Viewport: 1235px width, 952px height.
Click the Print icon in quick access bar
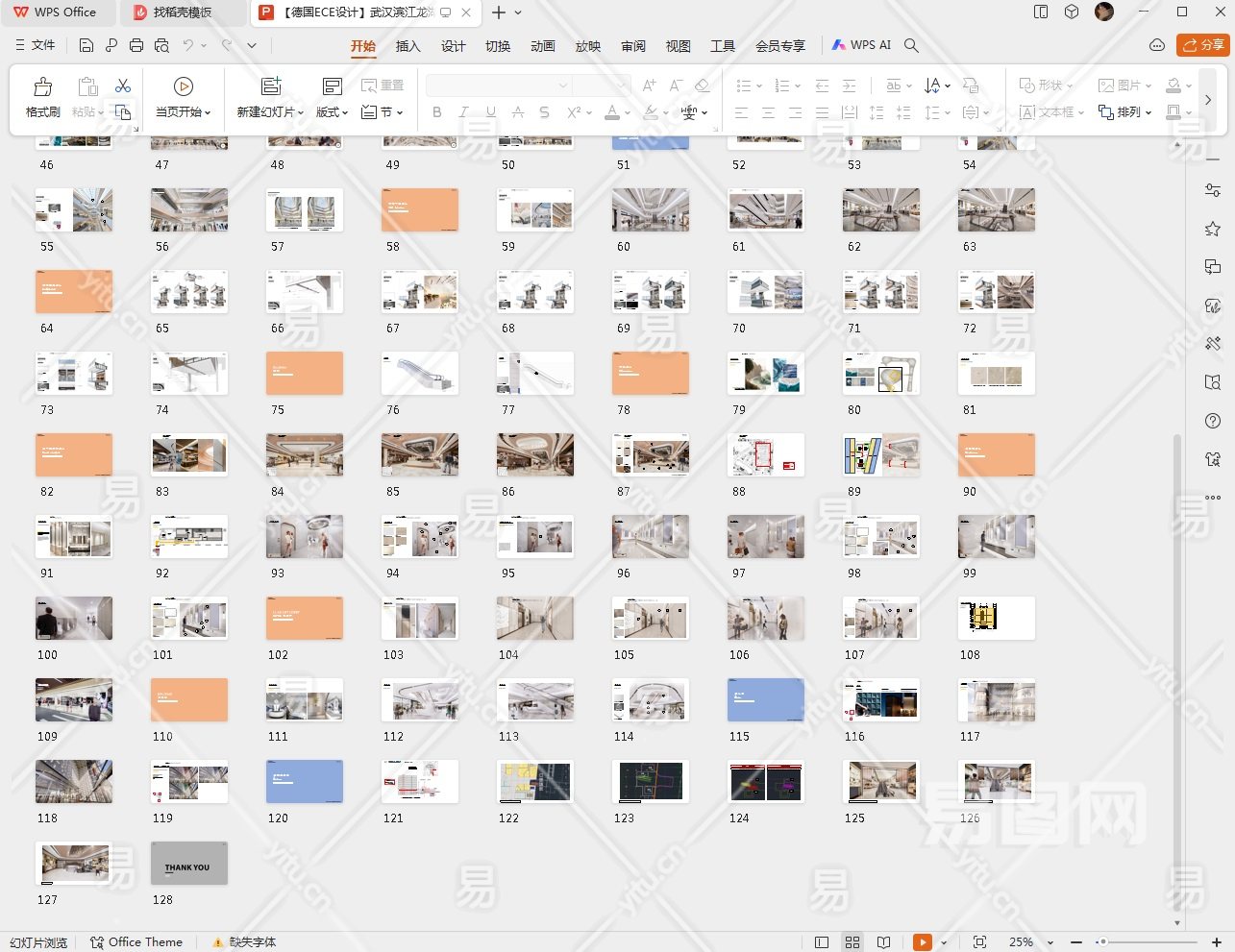point(136,45)
